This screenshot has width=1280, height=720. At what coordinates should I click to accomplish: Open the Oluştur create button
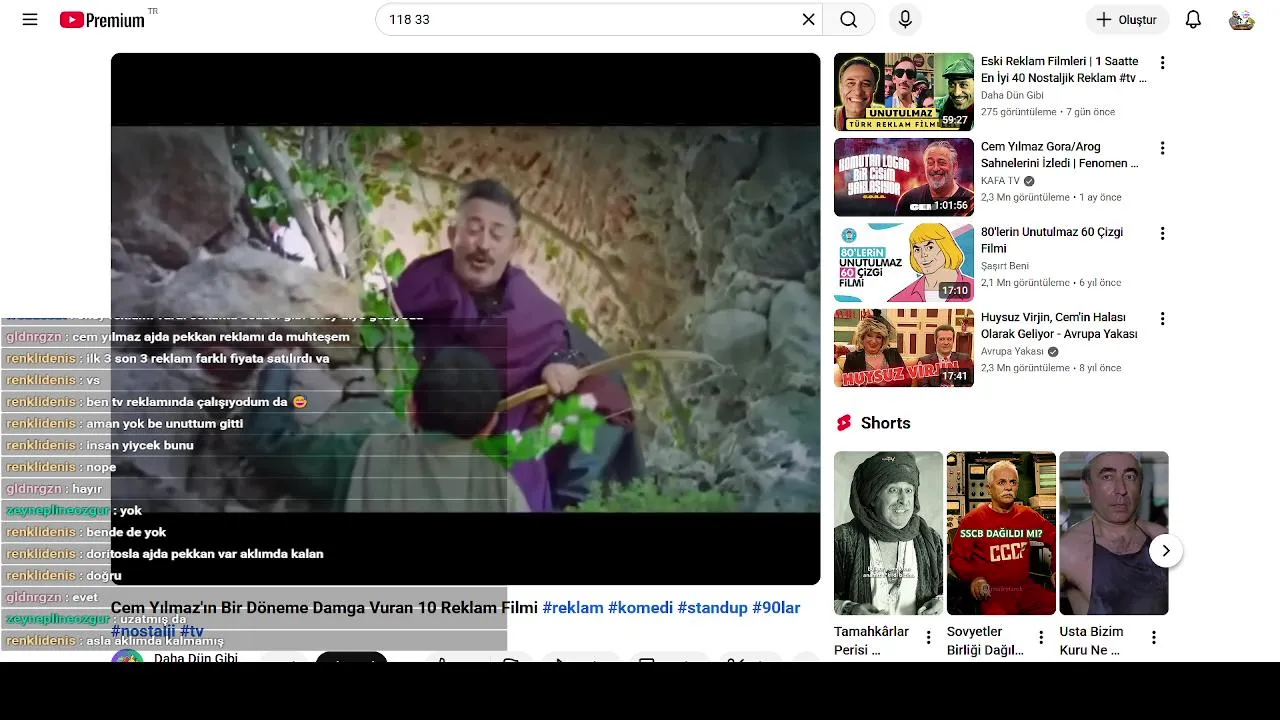(1127, 19)
